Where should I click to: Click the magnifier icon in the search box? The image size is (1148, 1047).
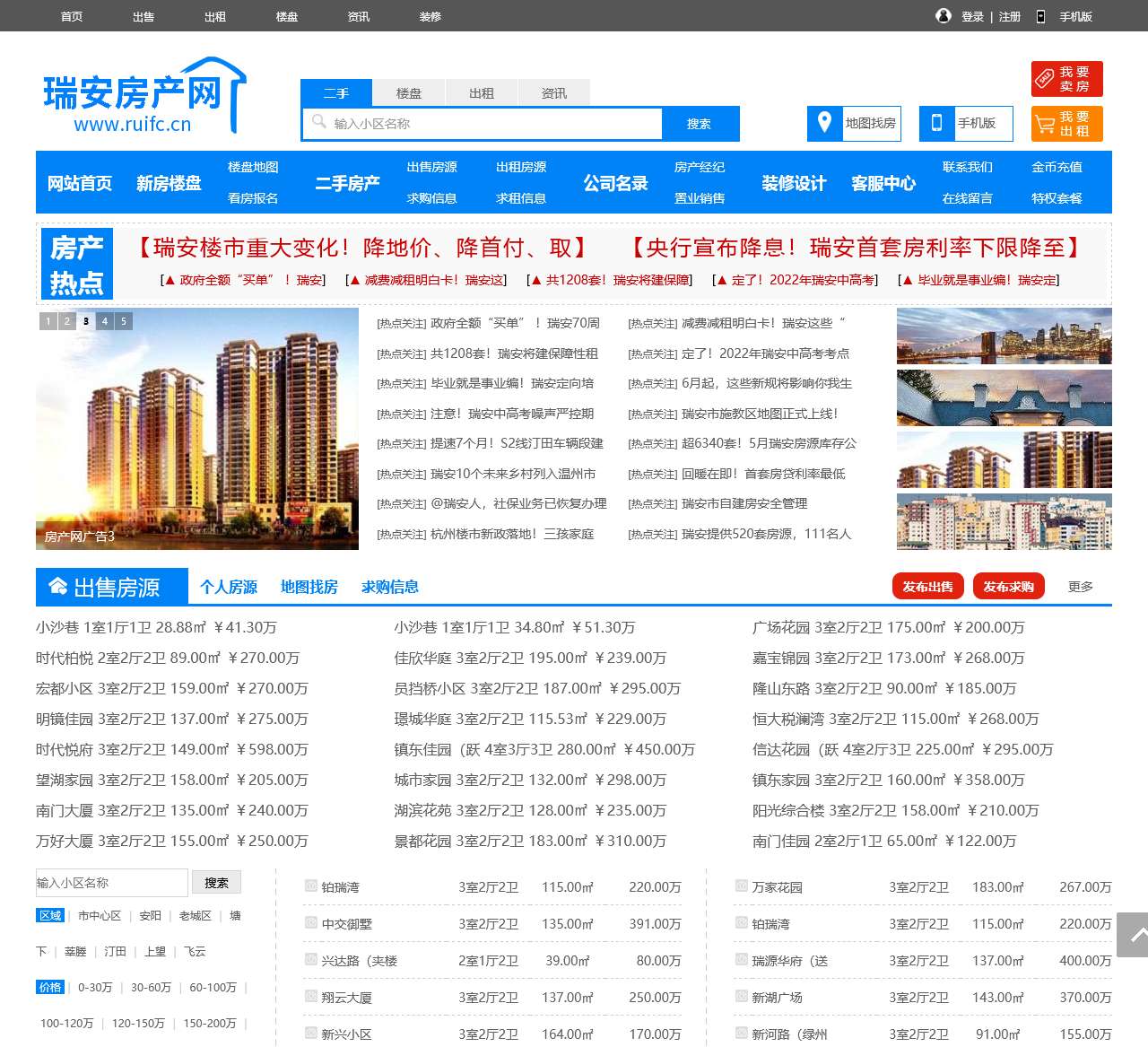(x=318, y=122)
